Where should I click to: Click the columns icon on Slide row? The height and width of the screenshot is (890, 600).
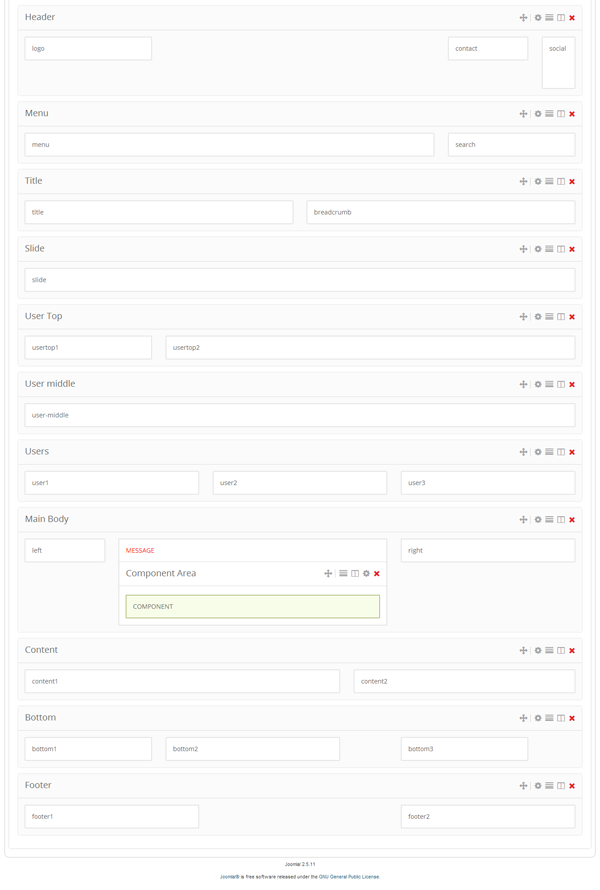(x=561, y=249)
